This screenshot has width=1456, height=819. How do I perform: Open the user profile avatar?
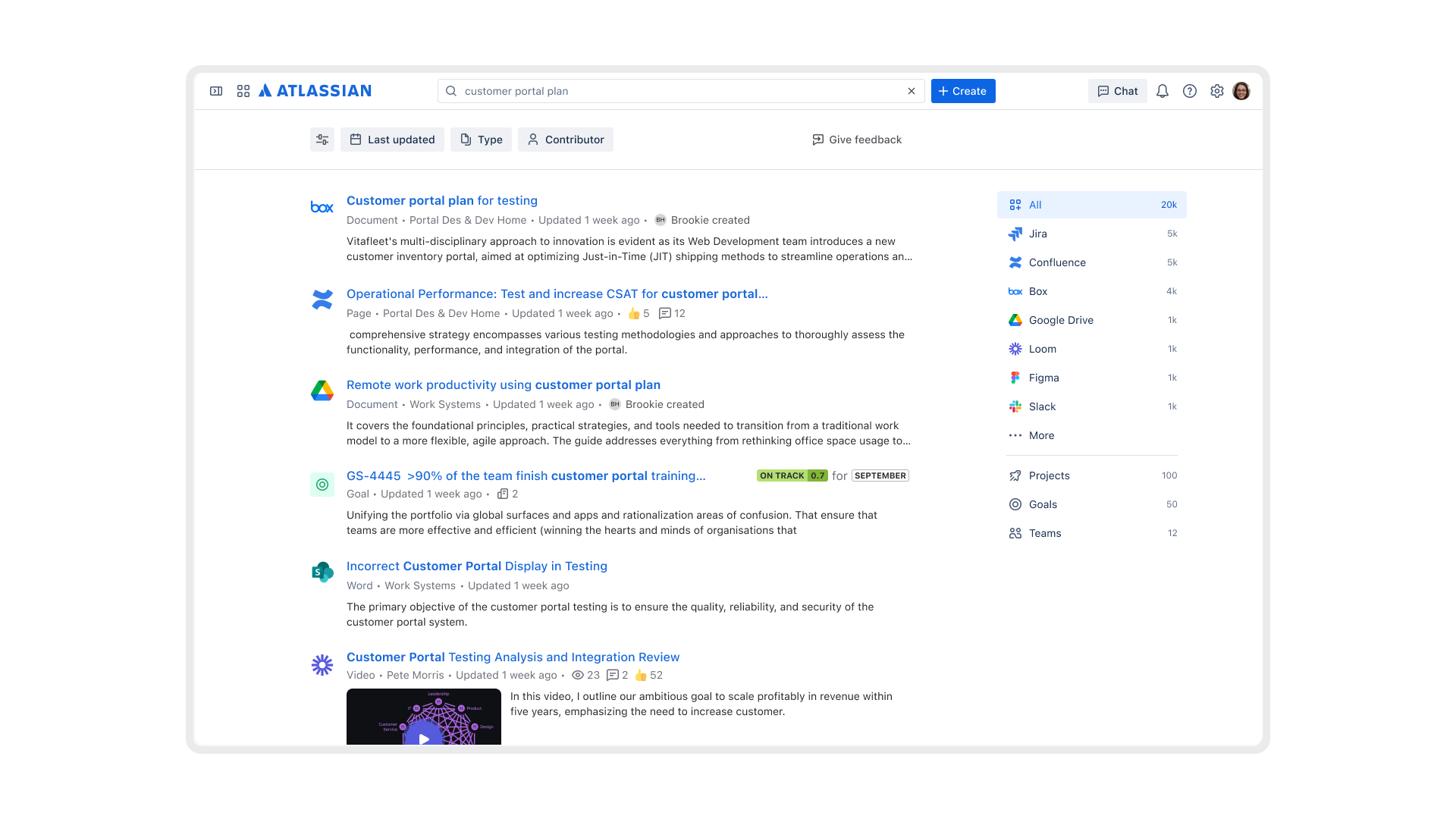tap(1241, 91)
